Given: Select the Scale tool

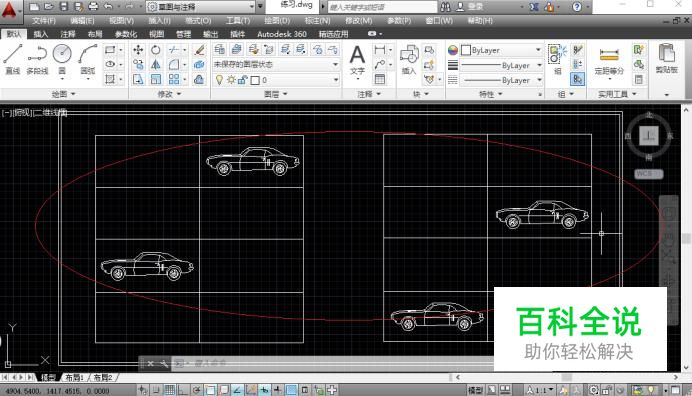Looking at the screenshot, I should [156, 79].
